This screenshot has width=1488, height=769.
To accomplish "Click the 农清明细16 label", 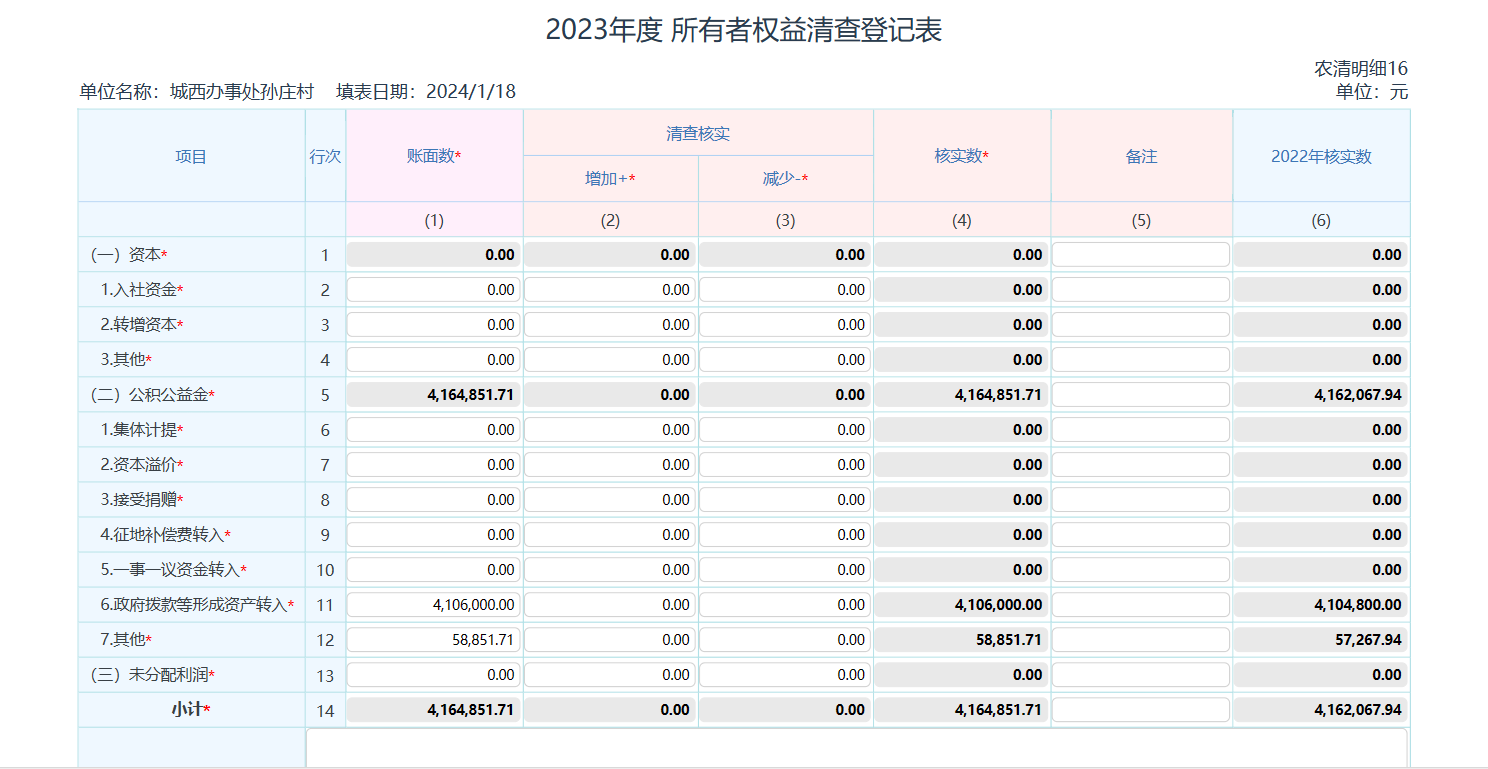I will (x=1361, y=69).
